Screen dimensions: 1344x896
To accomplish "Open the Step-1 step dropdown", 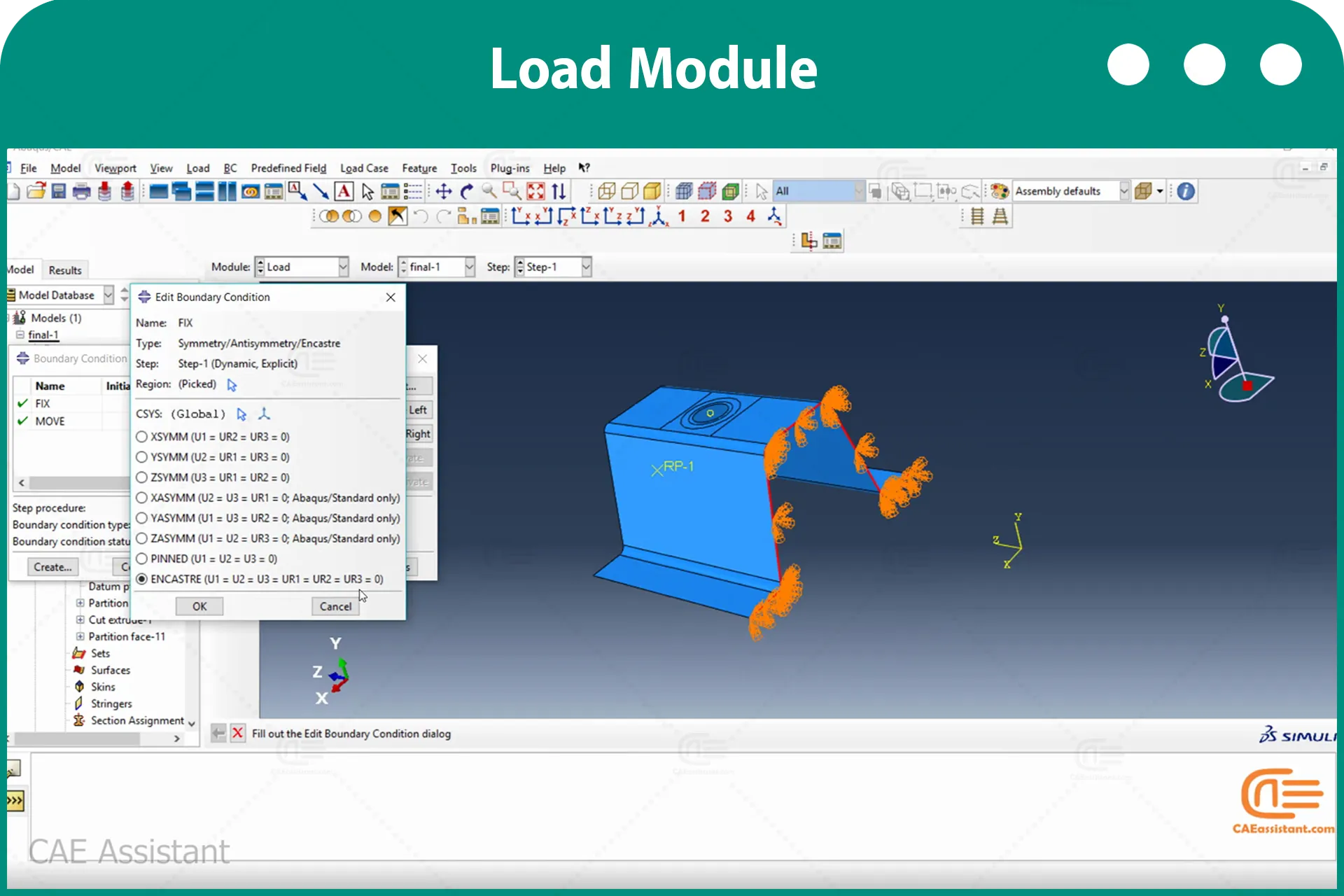I will click(553, 267).
